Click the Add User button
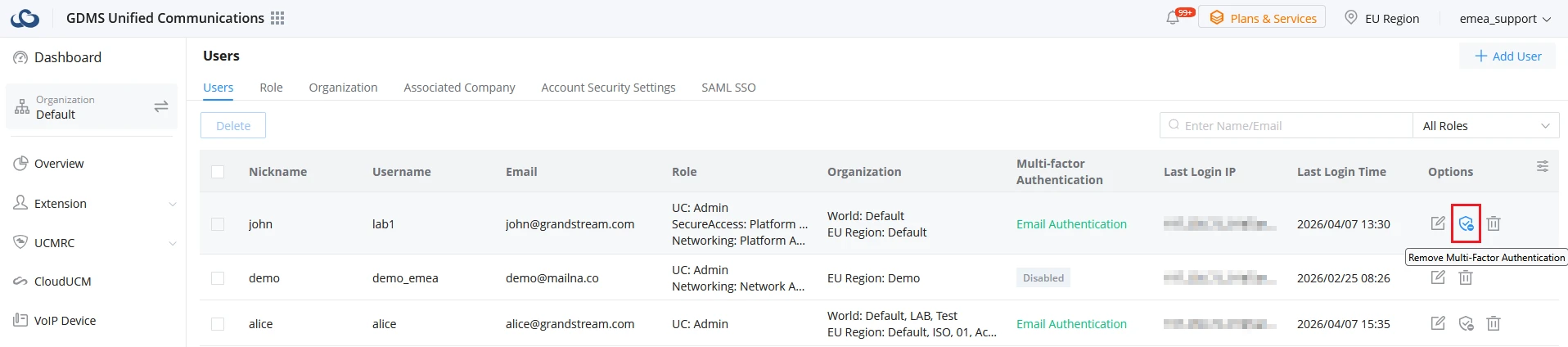Viewport: 1568px width, 347px height. click(1507, 56)
